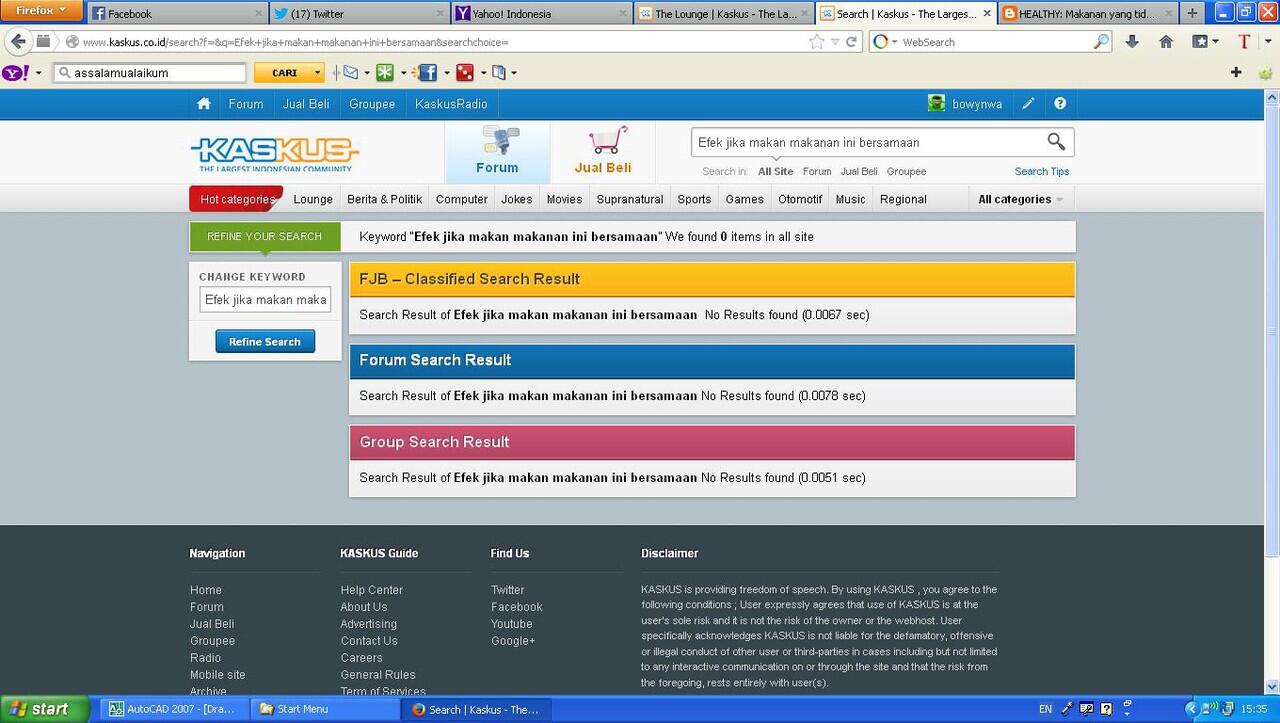Image resolution: width=1280 pixels, height=723 pixels.
Task: Open Twitter link under Find Us
Action: click(508, 590)
